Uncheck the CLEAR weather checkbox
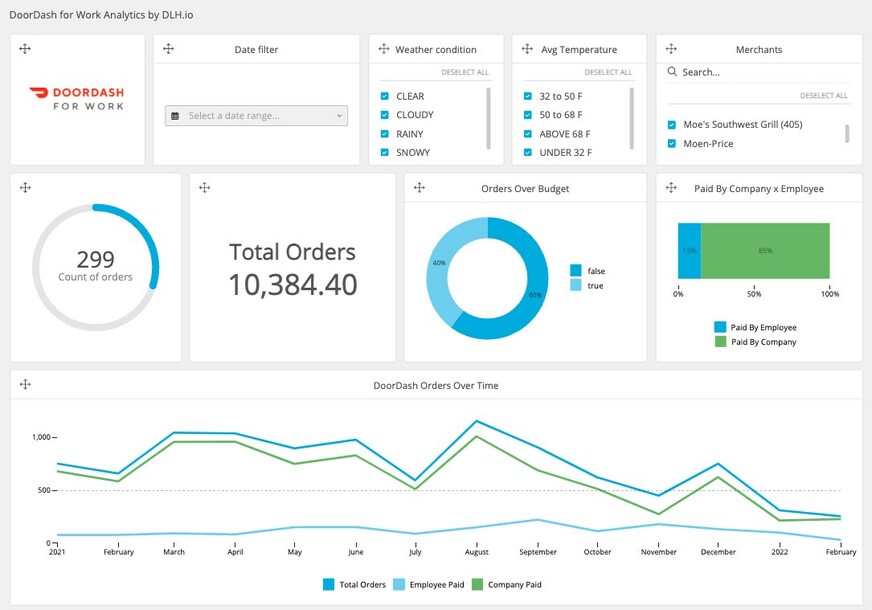This screenshot has height=610, width=872. pos(384,96)
